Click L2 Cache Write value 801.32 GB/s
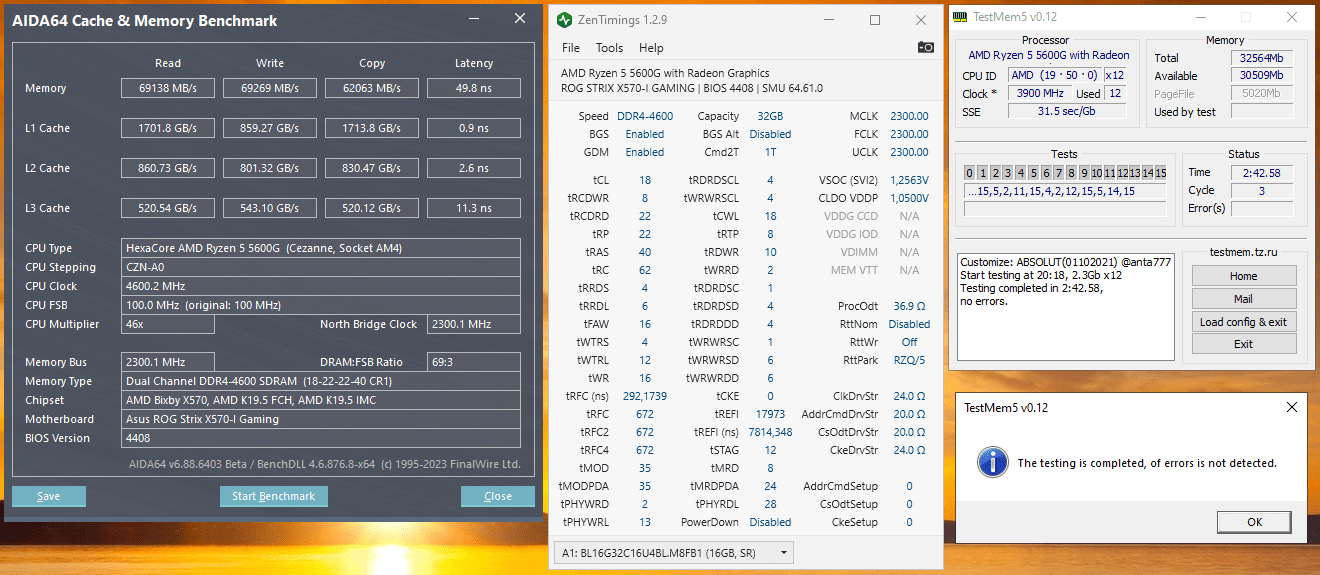 click(x=269, y=168)
